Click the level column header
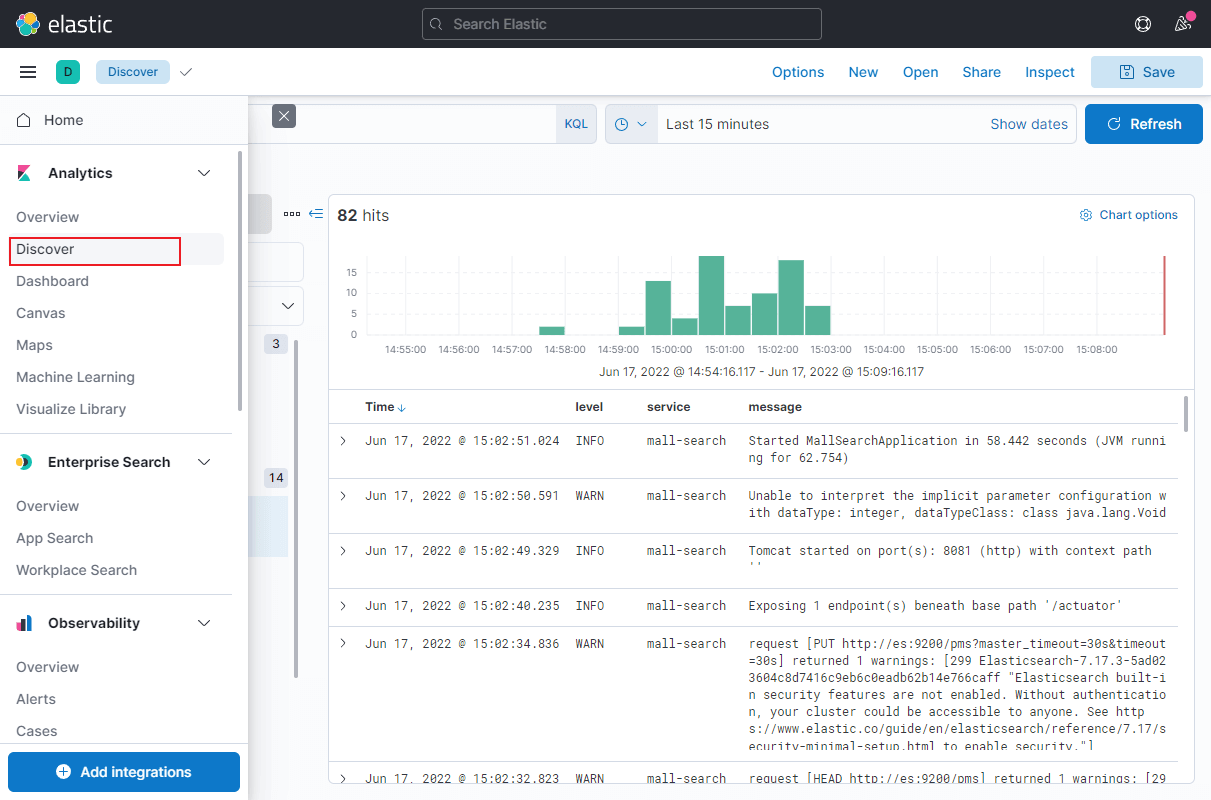The image size is (1211, 800). pyautogui.click(x=589, y=407)
